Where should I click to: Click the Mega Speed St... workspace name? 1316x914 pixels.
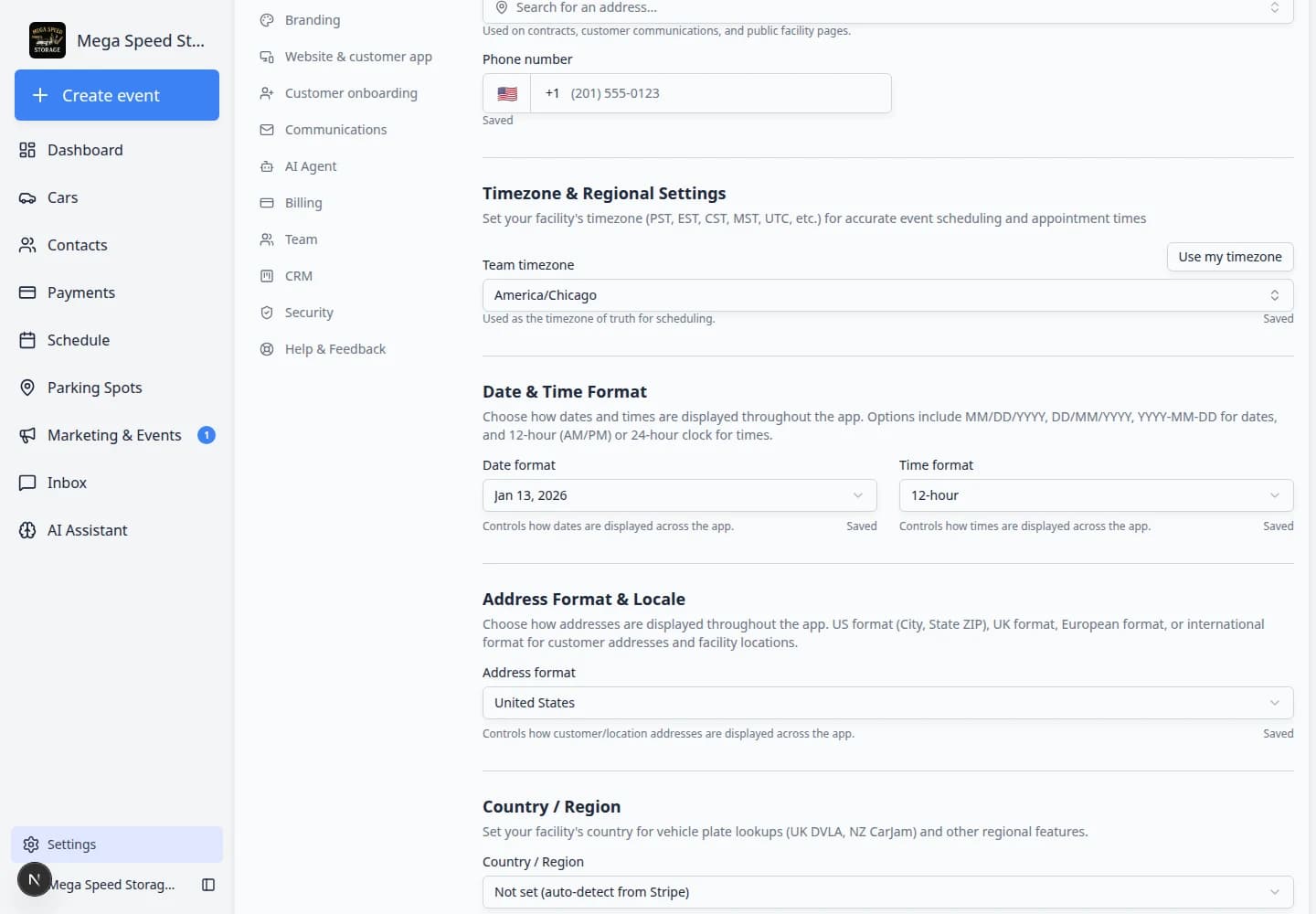click(141, 40)
